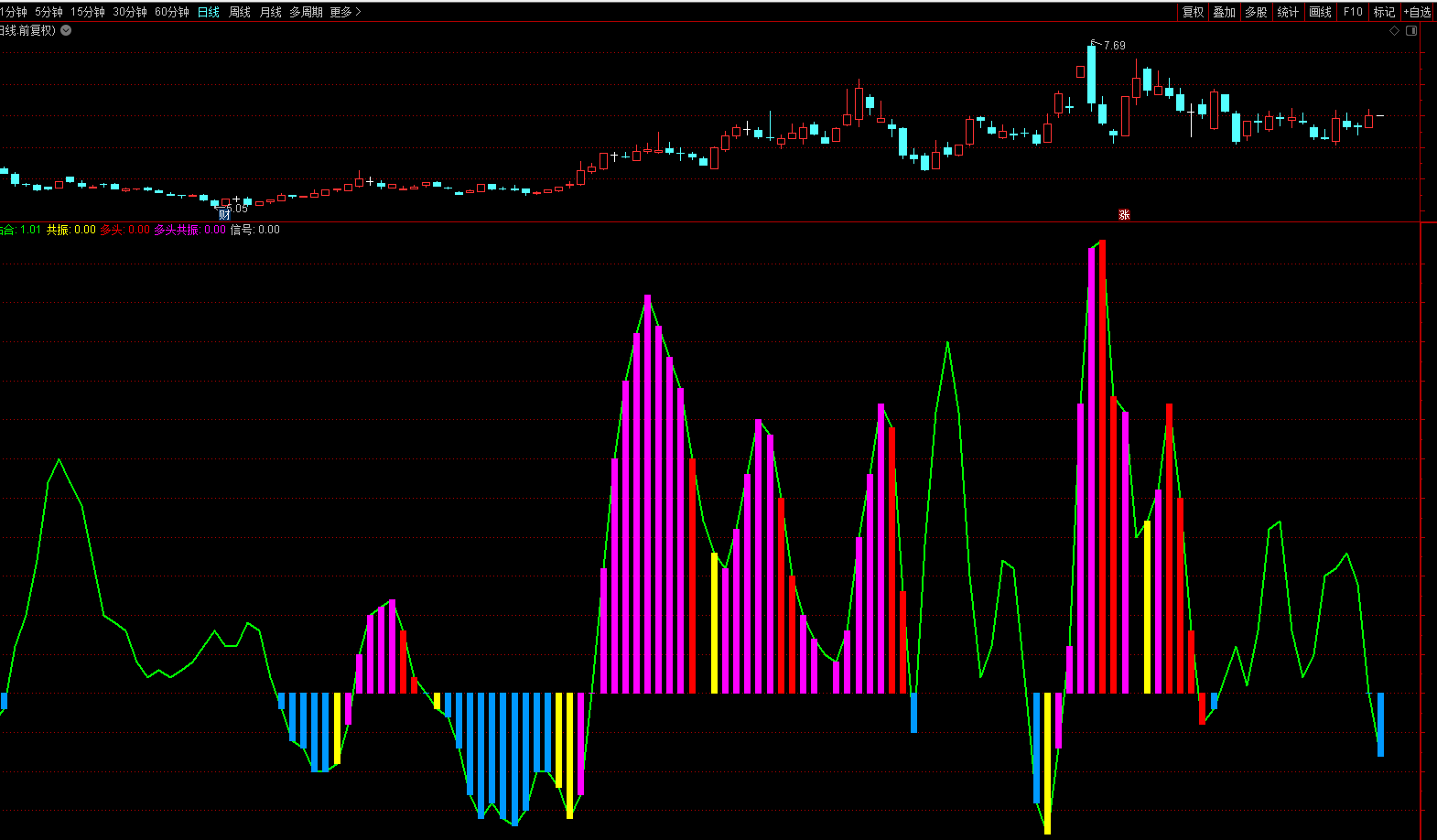This screenshot has height=840, width=1437.
Task: Add stock with +自选 button
Action: (x=1418, y=12)
